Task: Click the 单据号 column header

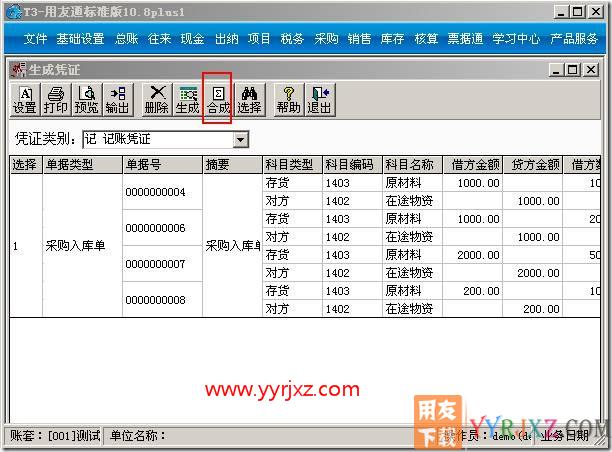Action: pos(162,165)
